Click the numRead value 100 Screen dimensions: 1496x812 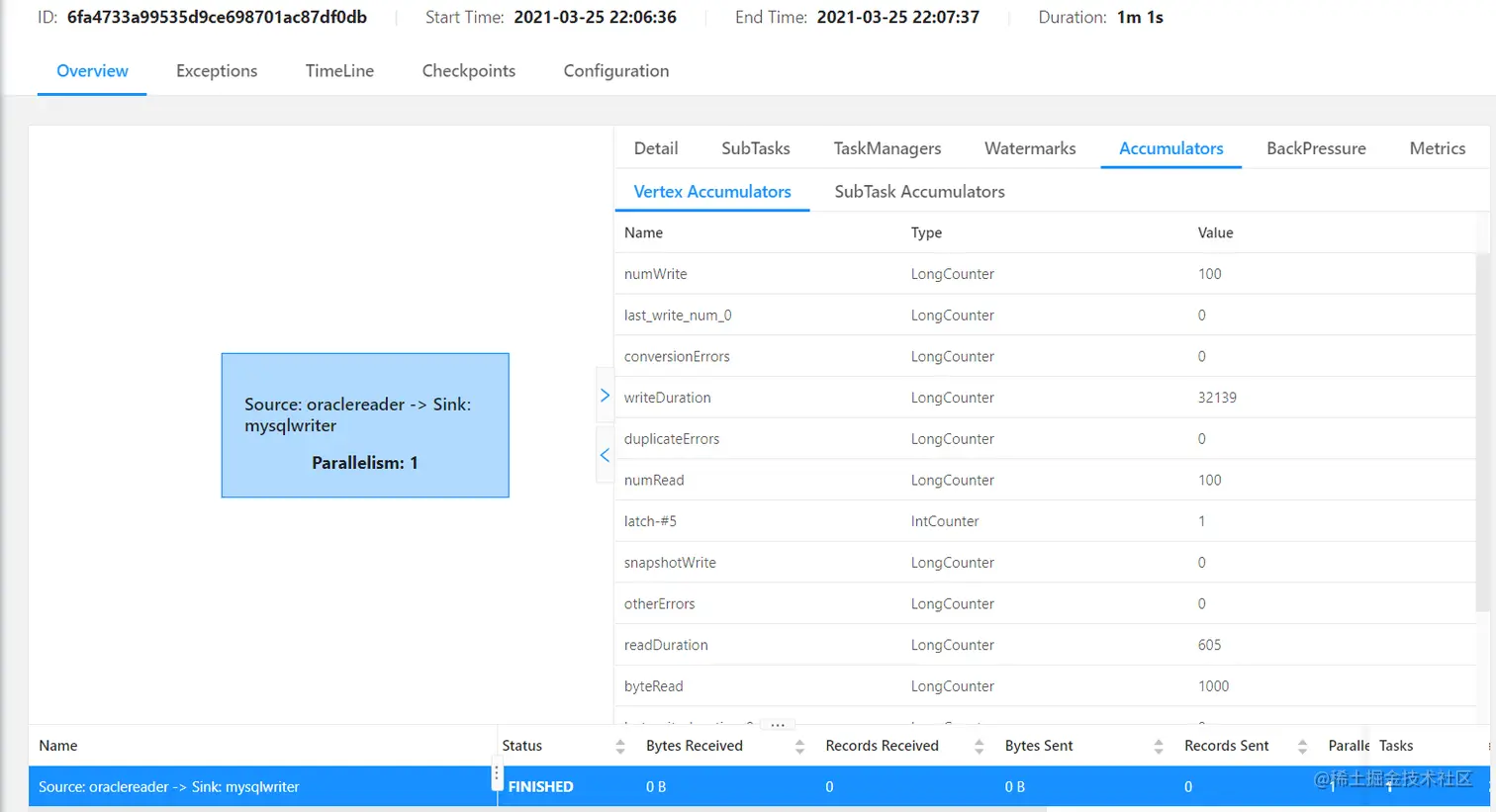(1209, 481)
